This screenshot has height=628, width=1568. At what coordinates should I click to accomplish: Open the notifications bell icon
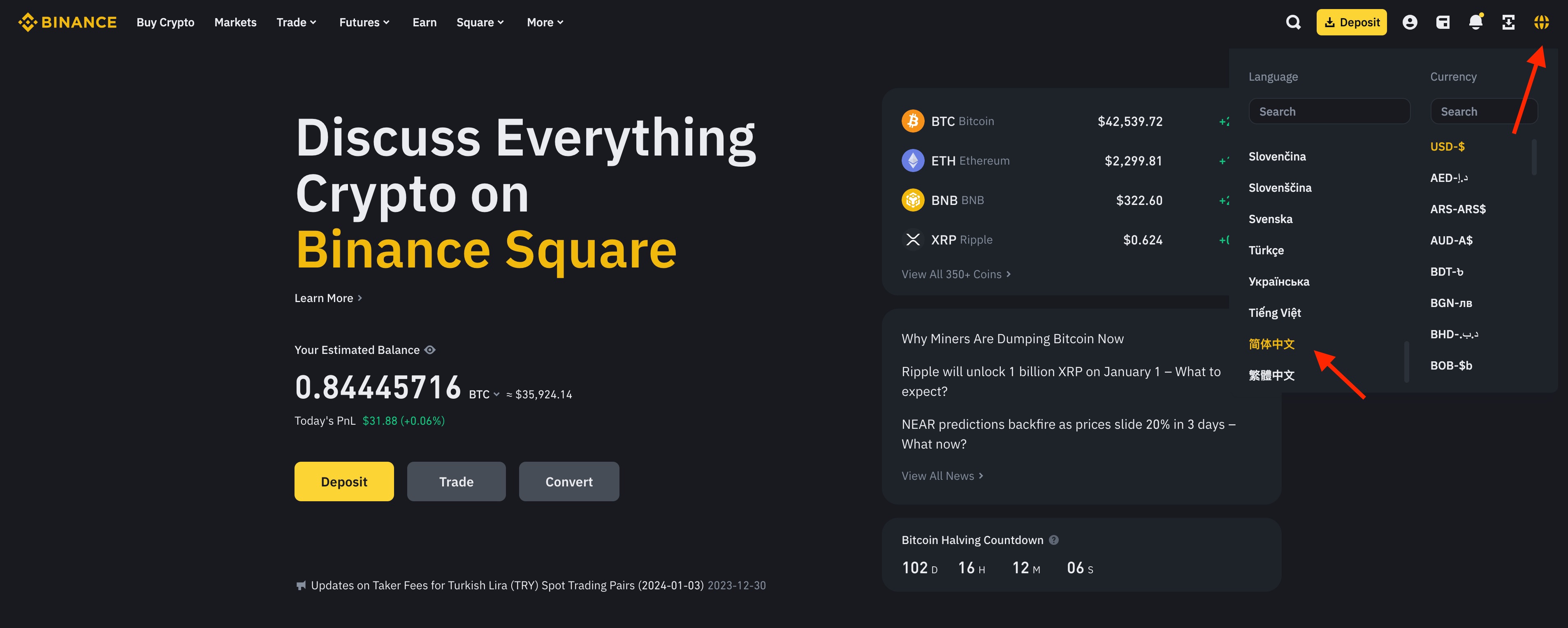click(1475, 23)
